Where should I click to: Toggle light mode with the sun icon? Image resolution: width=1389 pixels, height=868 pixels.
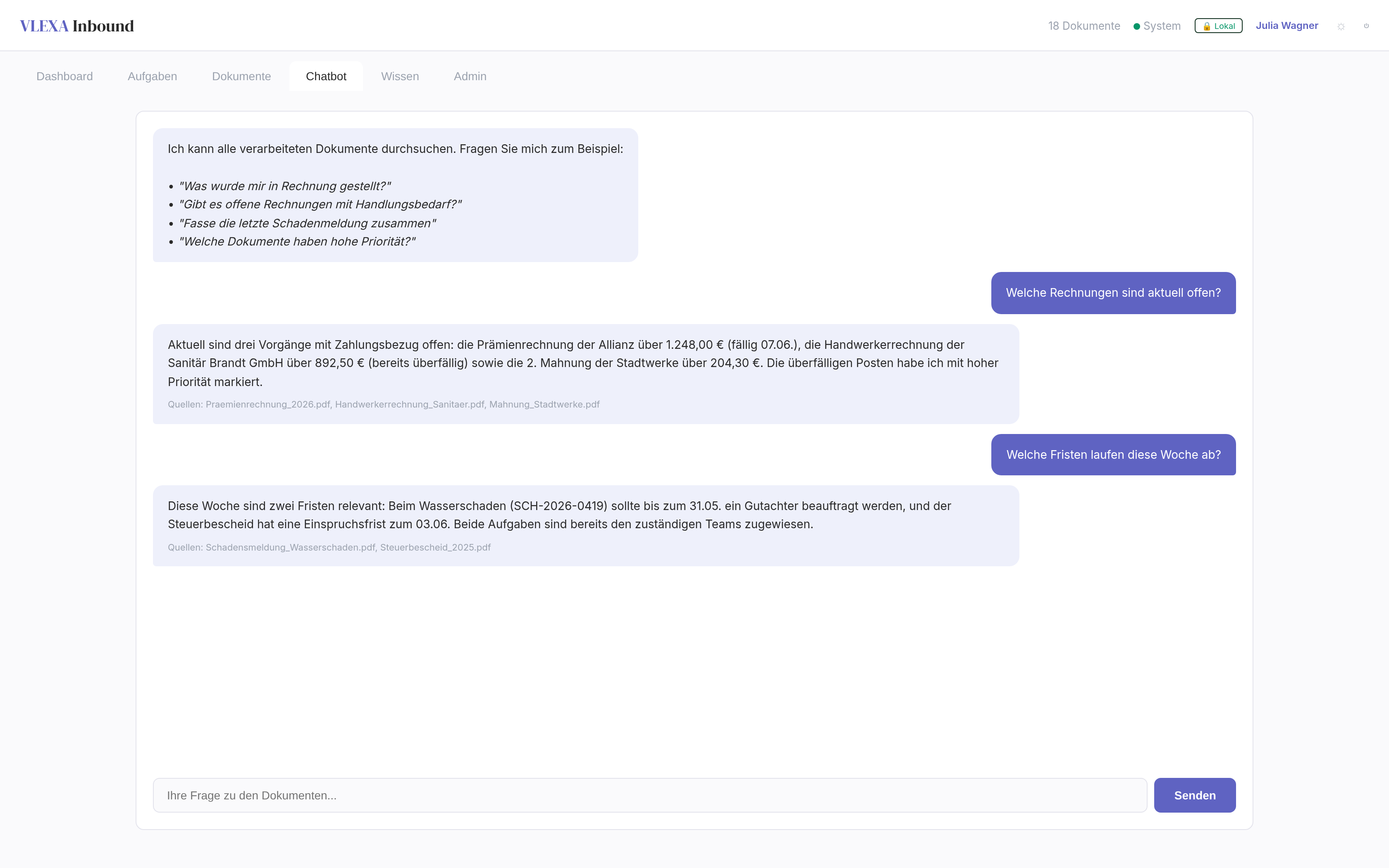1341,26
